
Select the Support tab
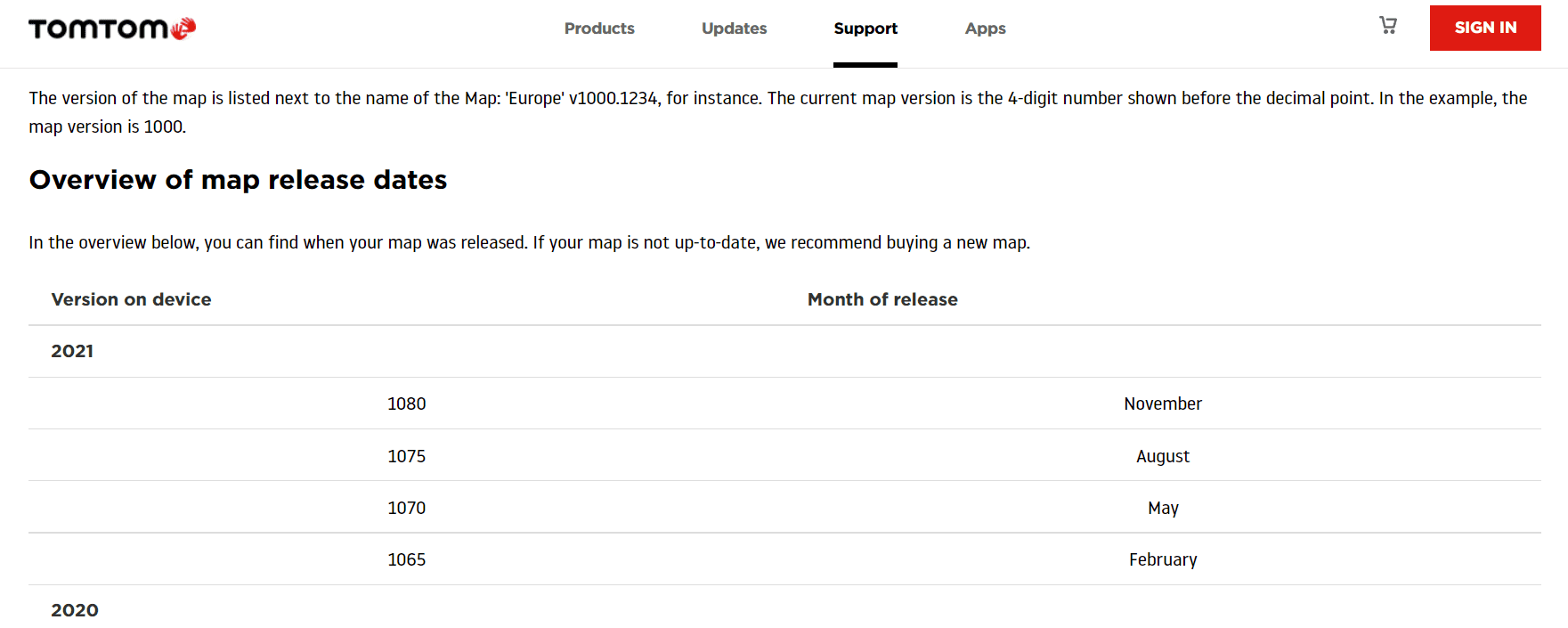click(865, 29)
